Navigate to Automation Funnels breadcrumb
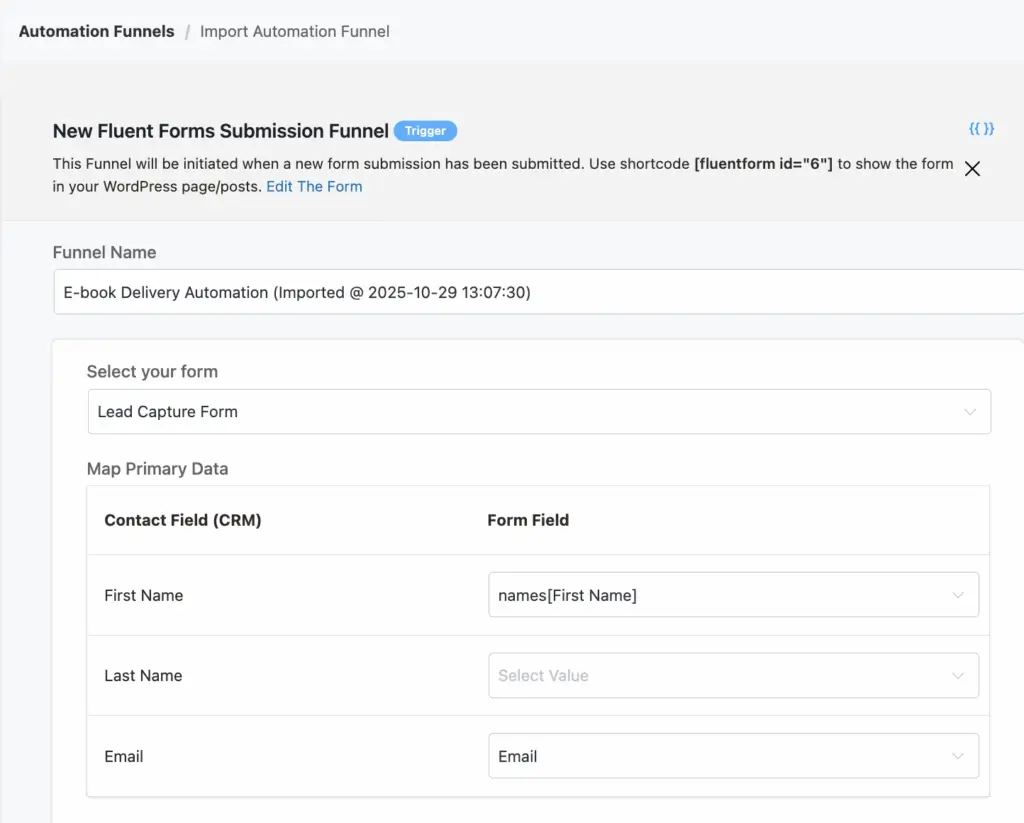Image resolution: width=1024 pixels, height=823 pixels. tap(95, 31)
